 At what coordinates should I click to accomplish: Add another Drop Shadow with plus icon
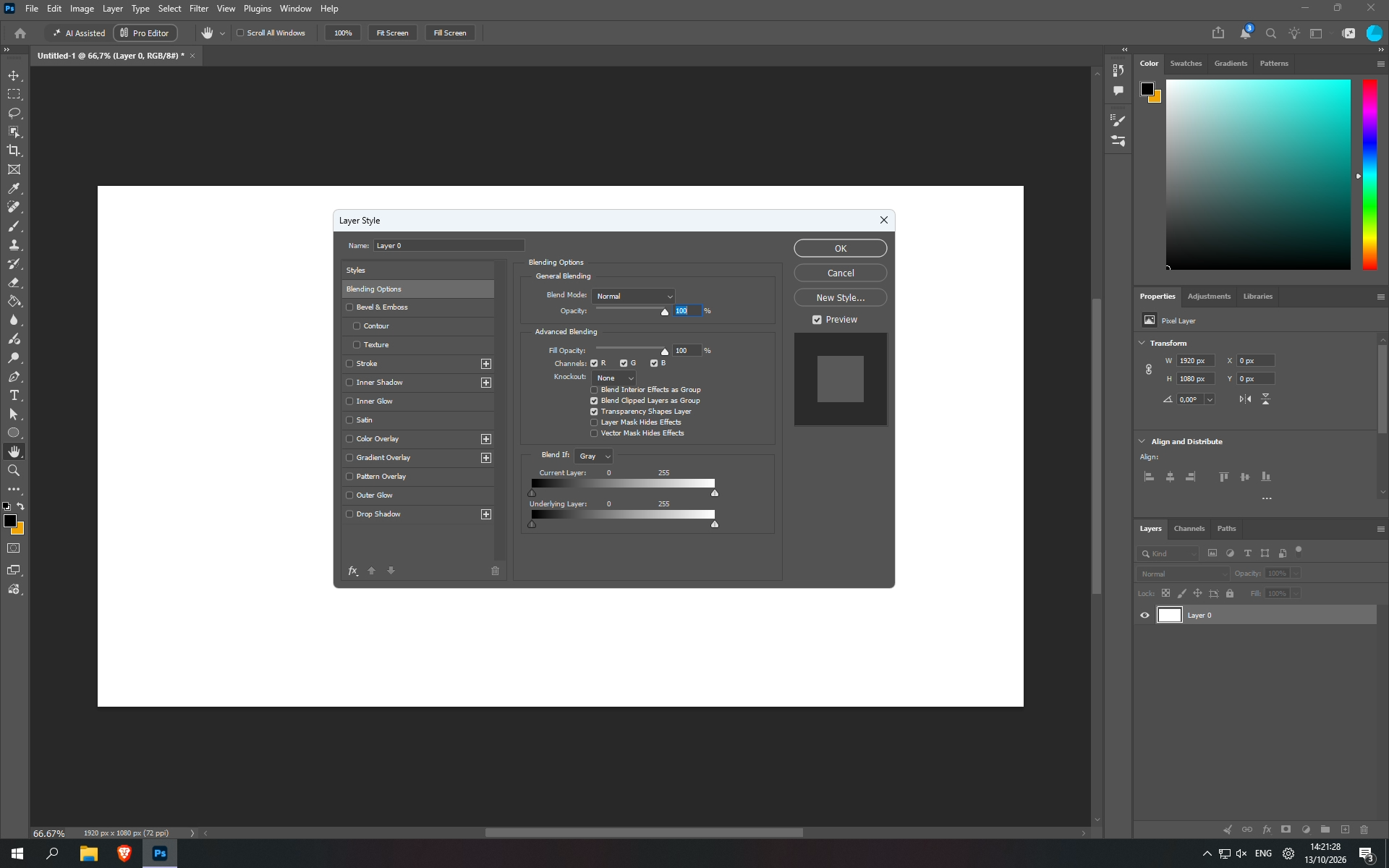(486, 514)
